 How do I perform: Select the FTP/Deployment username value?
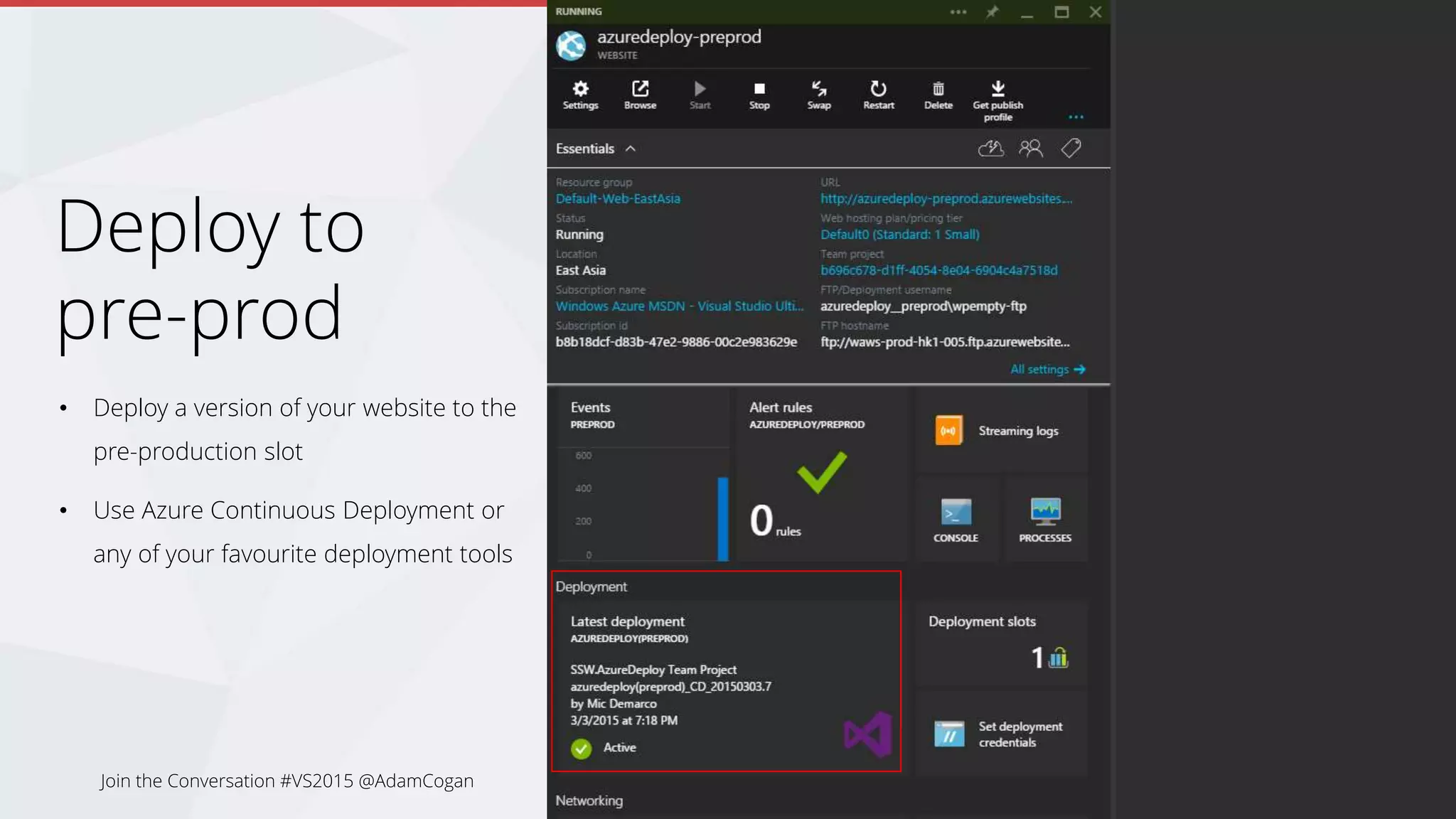[x=924, y=306]
